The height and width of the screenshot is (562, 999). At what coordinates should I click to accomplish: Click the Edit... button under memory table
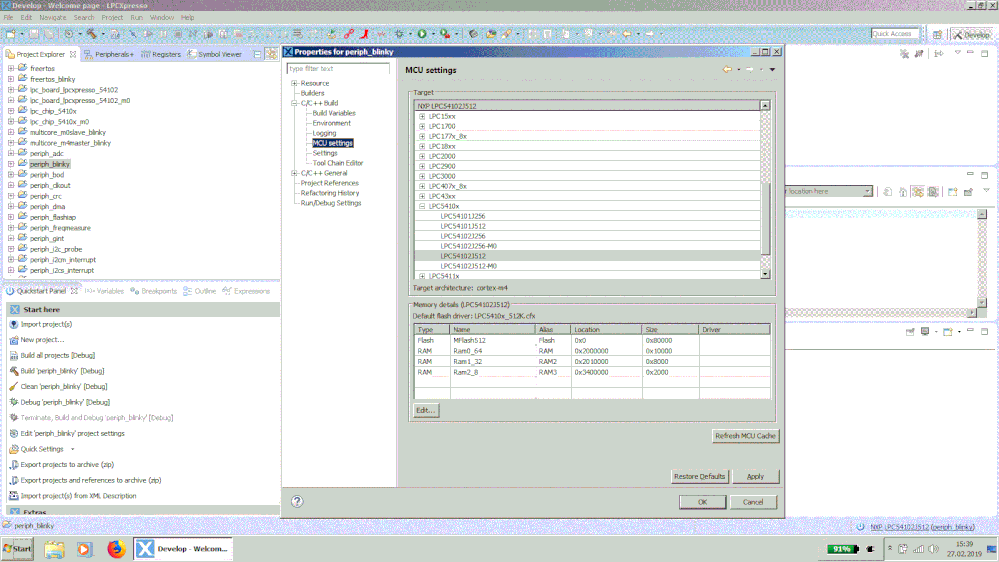(426, 410)
